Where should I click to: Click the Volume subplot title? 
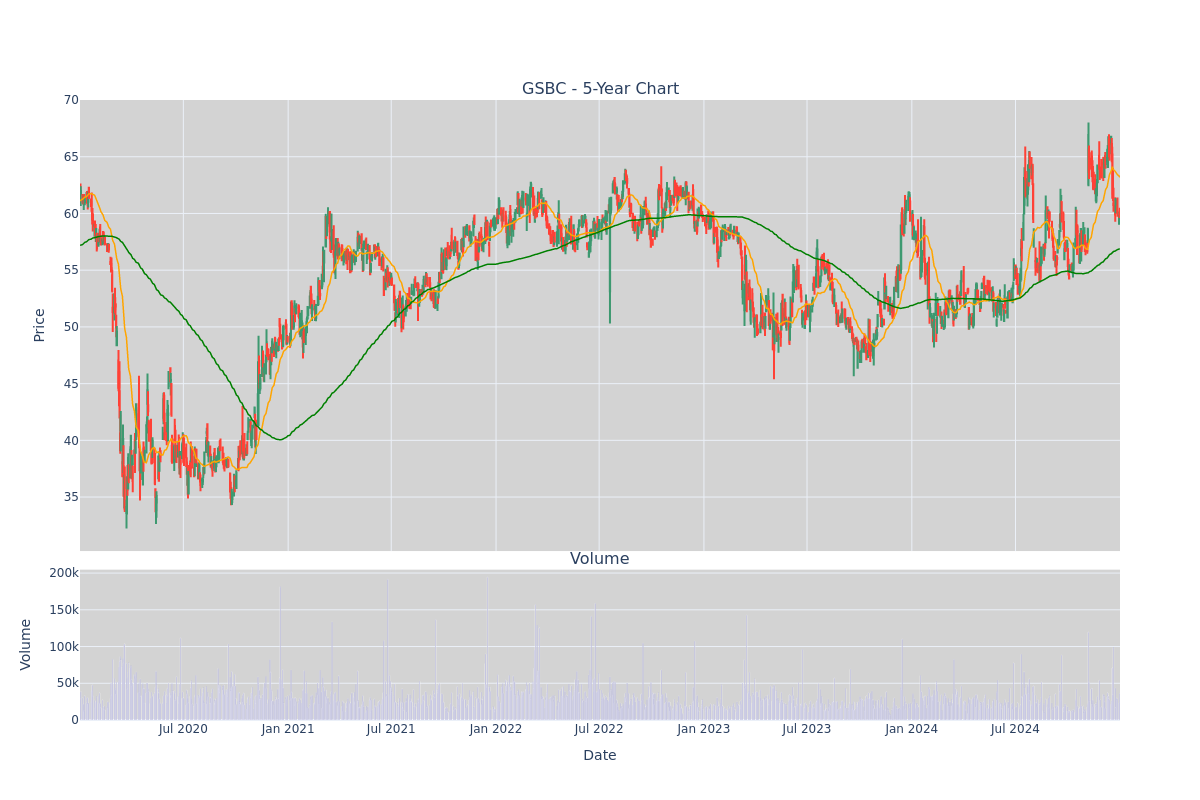600,559
